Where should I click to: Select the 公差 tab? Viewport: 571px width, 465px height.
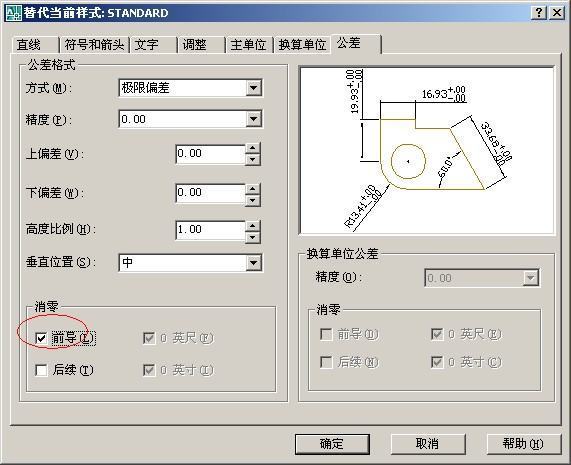356,44
